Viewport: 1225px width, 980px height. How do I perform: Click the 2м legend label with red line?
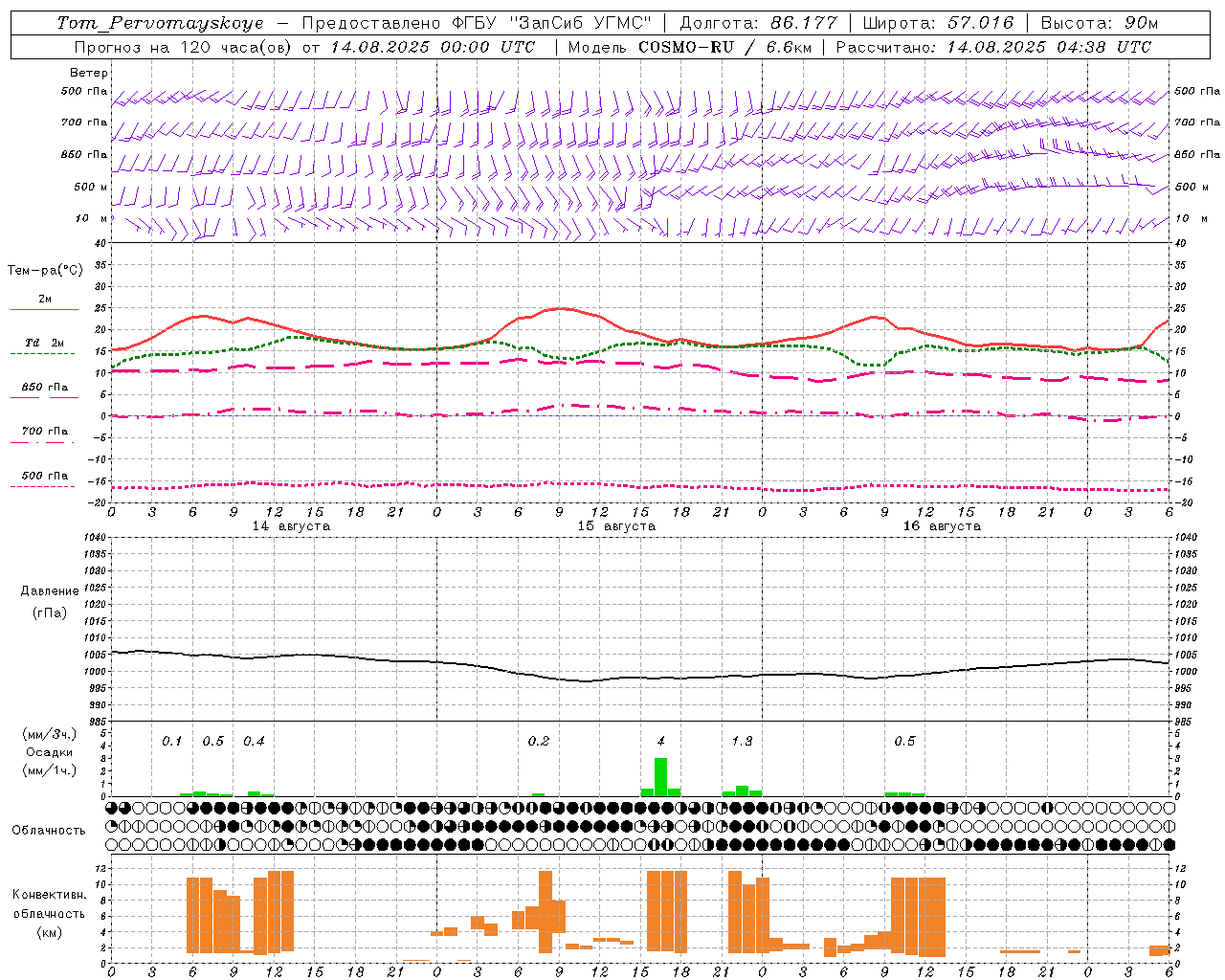(x=45, y=299)
